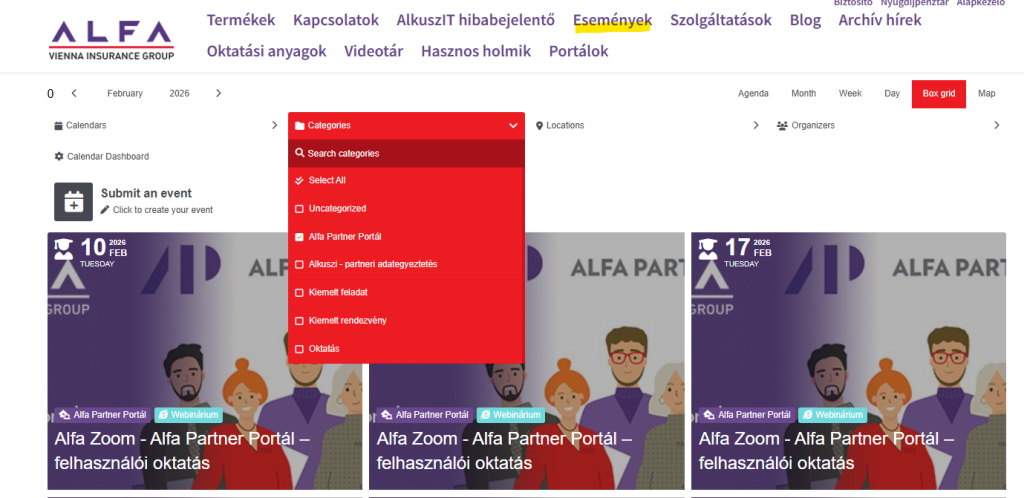This screenshot has height=498, width=1024.
Task: Open the Események menu item
Action: tap(613, 20)
